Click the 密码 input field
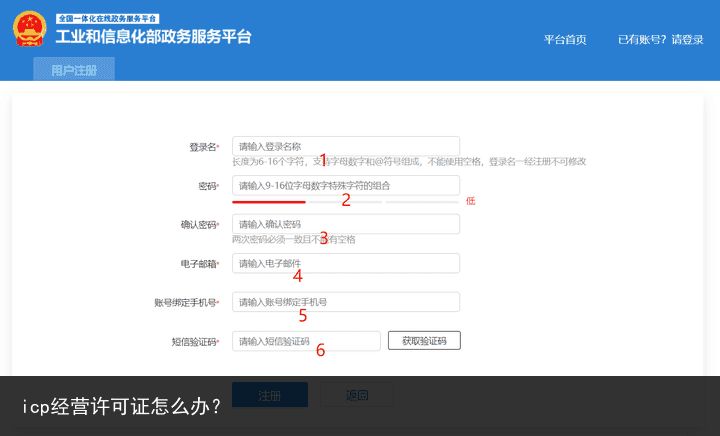 (x=346, y=185)
